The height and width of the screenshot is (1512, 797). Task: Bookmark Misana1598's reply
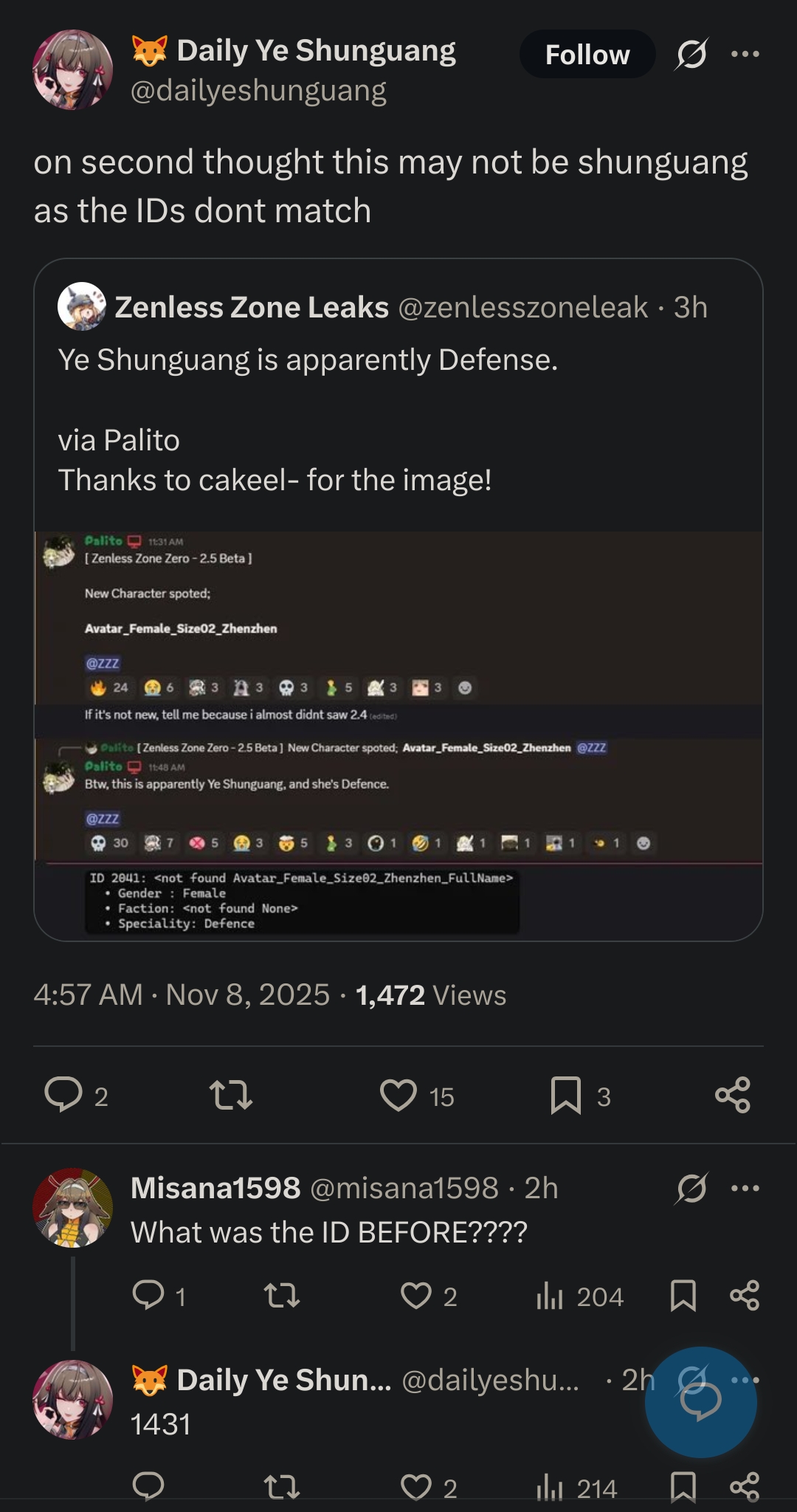pos(683,1296)
